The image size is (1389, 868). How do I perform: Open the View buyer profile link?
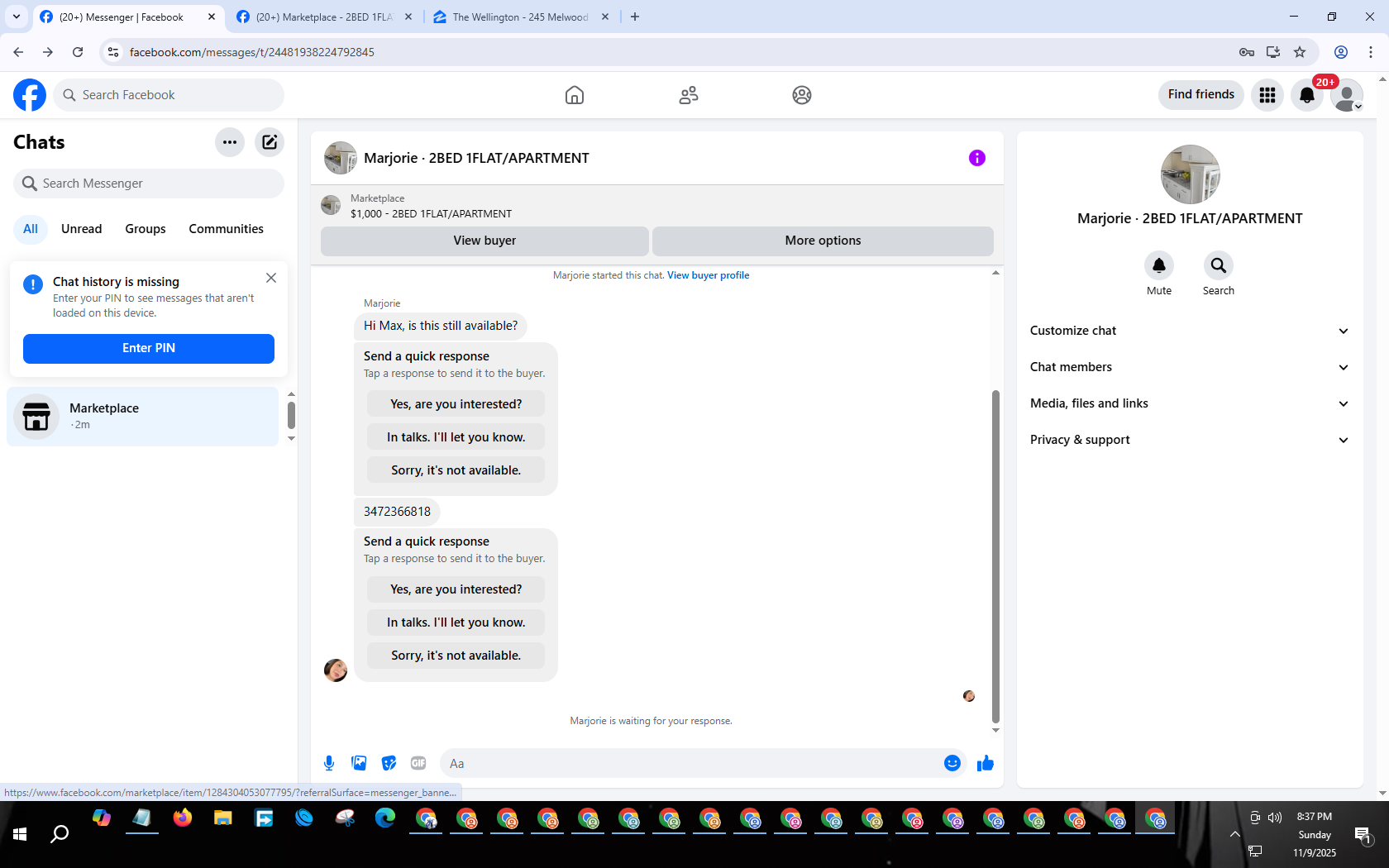click(709, 275)
